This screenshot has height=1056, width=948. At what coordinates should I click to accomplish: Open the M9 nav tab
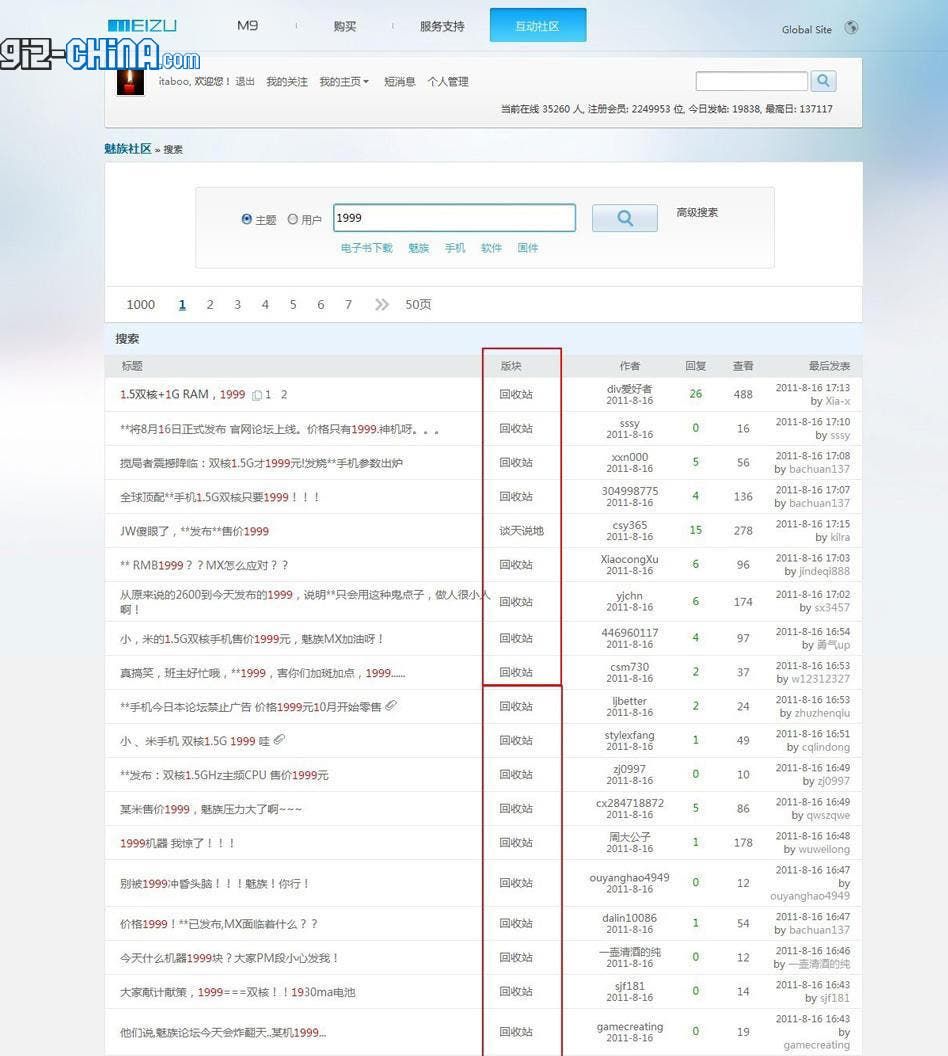click(247, 26)
